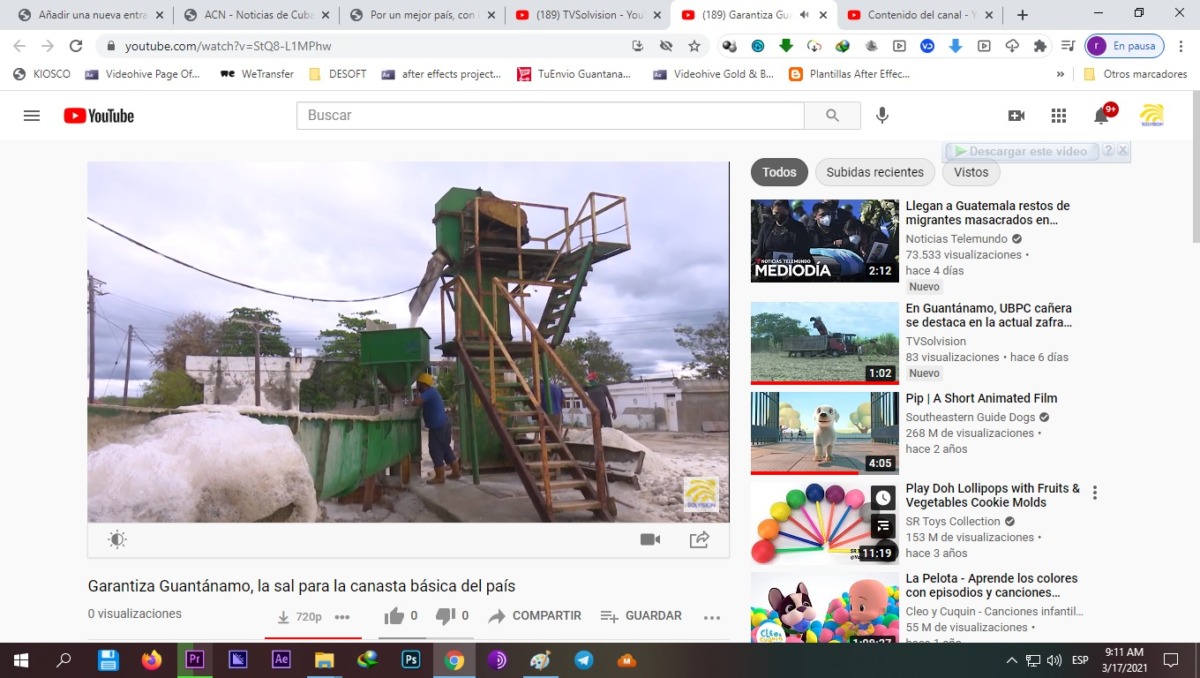Switch to the ACN - Noticias de Cuba tab
The width and height of the screenshot is (1200, 678).
(255, 15)
